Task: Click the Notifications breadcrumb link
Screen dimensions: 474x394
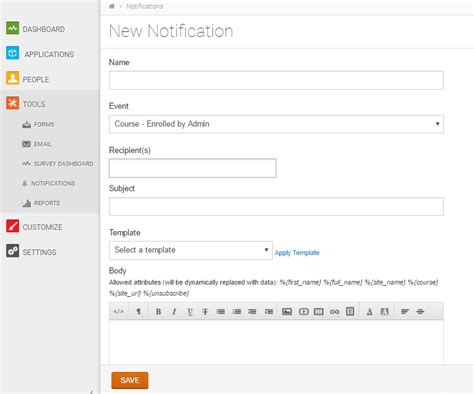Action: click(145, 6)
